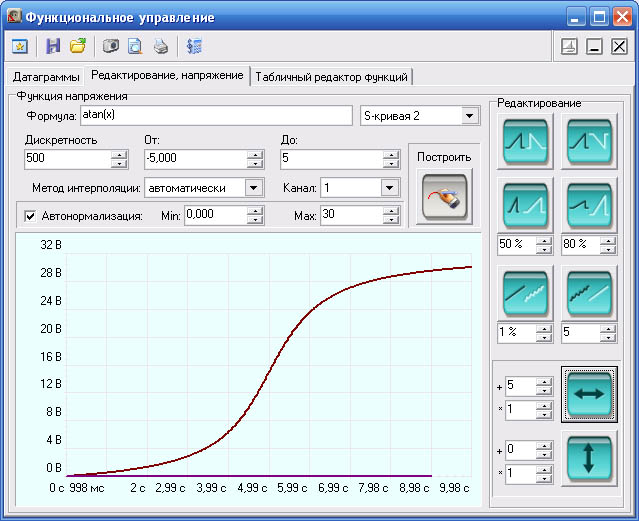Open the Табличный редактор функций tab
Screen dimensions: 639x521
click(332, 77)
